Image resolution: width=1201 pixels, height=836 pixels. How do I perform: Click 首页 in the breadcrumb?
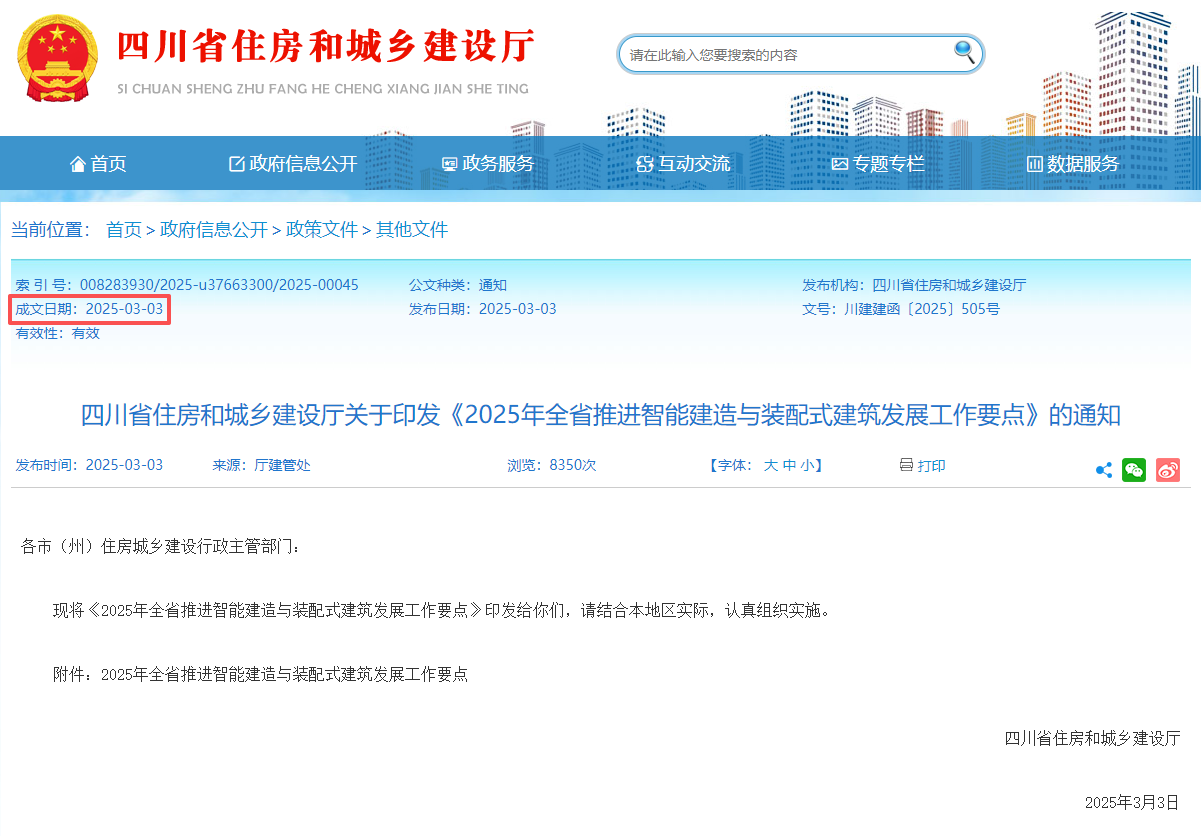tap(124, 230)
